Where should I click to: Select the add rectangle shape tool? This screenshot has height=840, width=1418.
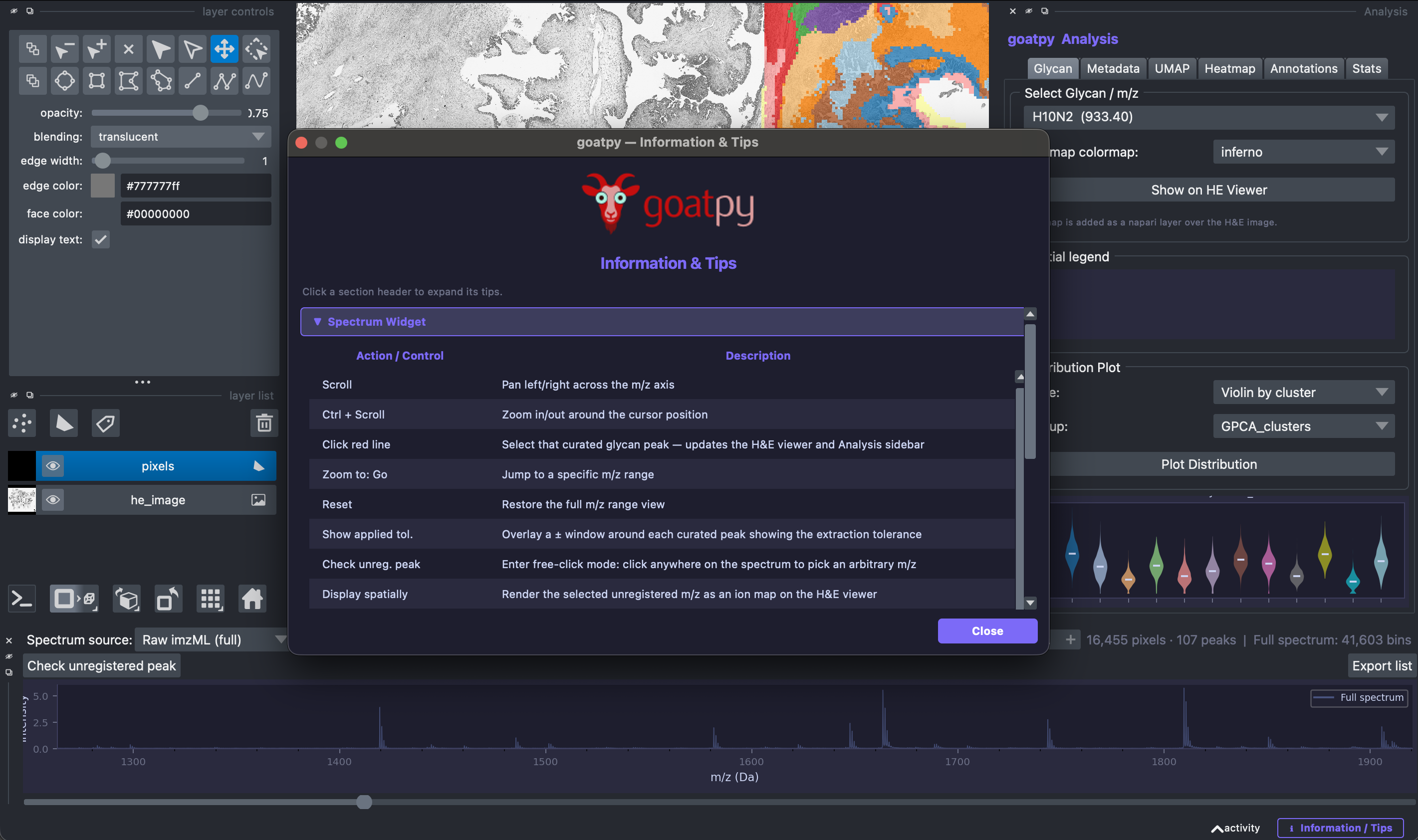click(x=97, y=81)
